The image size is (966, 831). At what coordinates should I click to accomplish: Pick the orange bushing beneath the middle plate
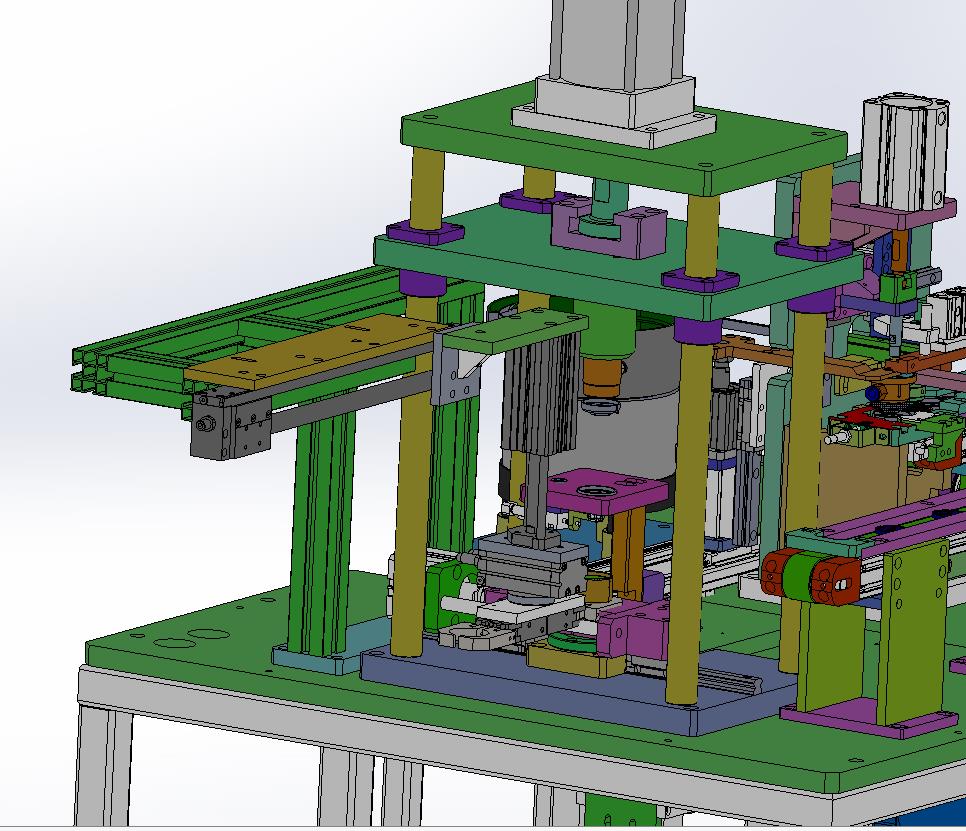click(602, 378)
